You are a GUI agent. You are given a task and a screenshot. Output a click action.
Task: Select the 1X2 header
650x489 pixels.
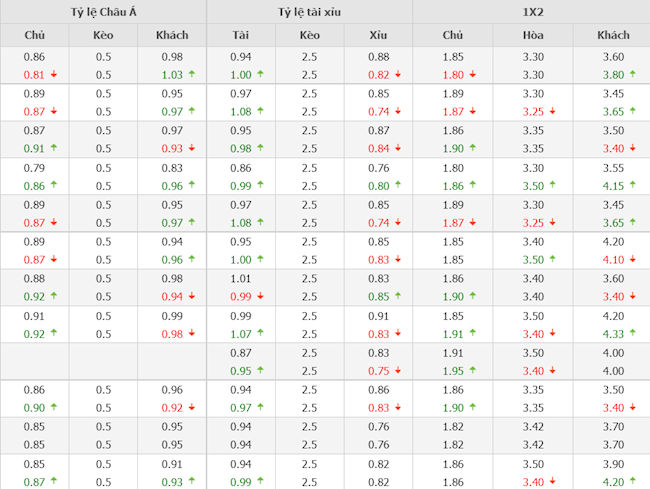533,12
